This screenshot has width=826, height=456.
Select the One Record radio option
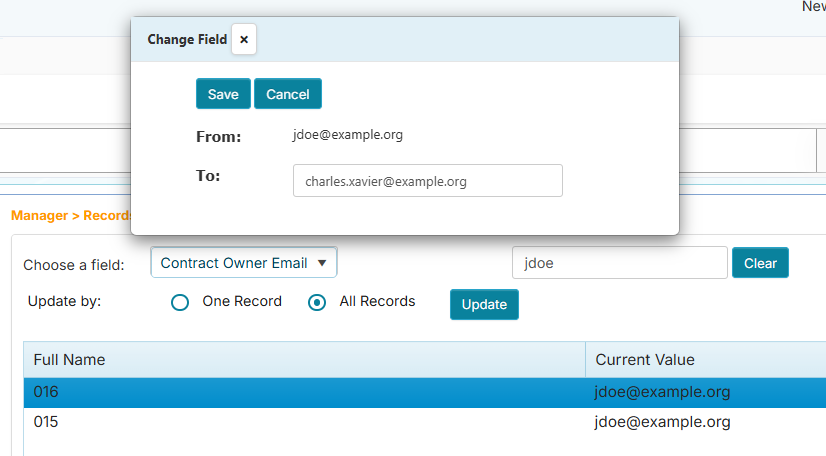(x=180, y=302)
